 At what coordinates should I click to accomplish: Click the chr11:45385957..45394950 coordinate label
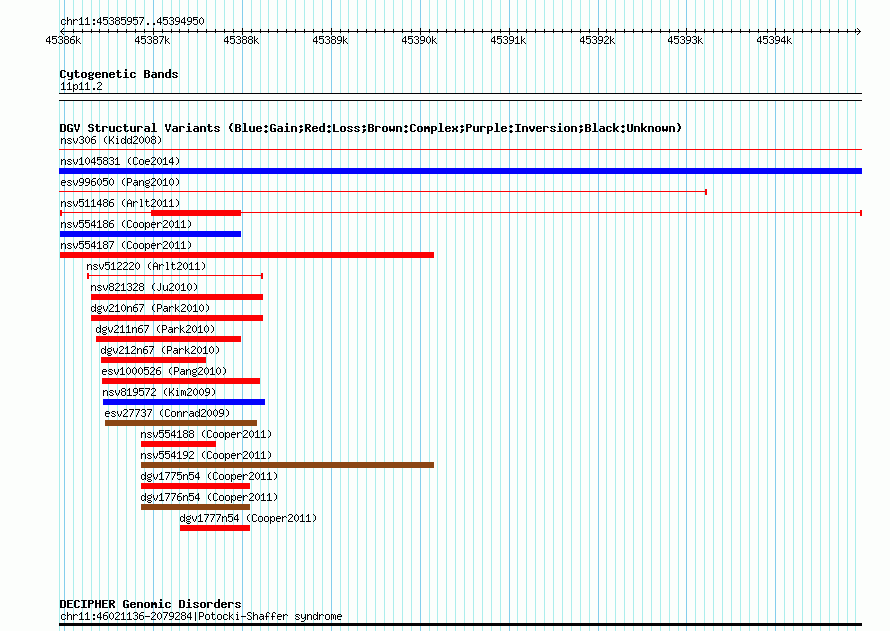click(x=132, y=21)
